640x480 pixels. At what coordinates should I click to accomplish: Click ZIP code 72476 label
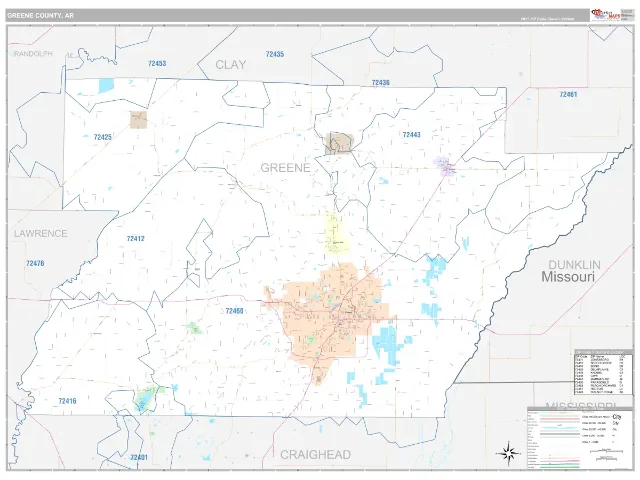click(x=35, y=263)
